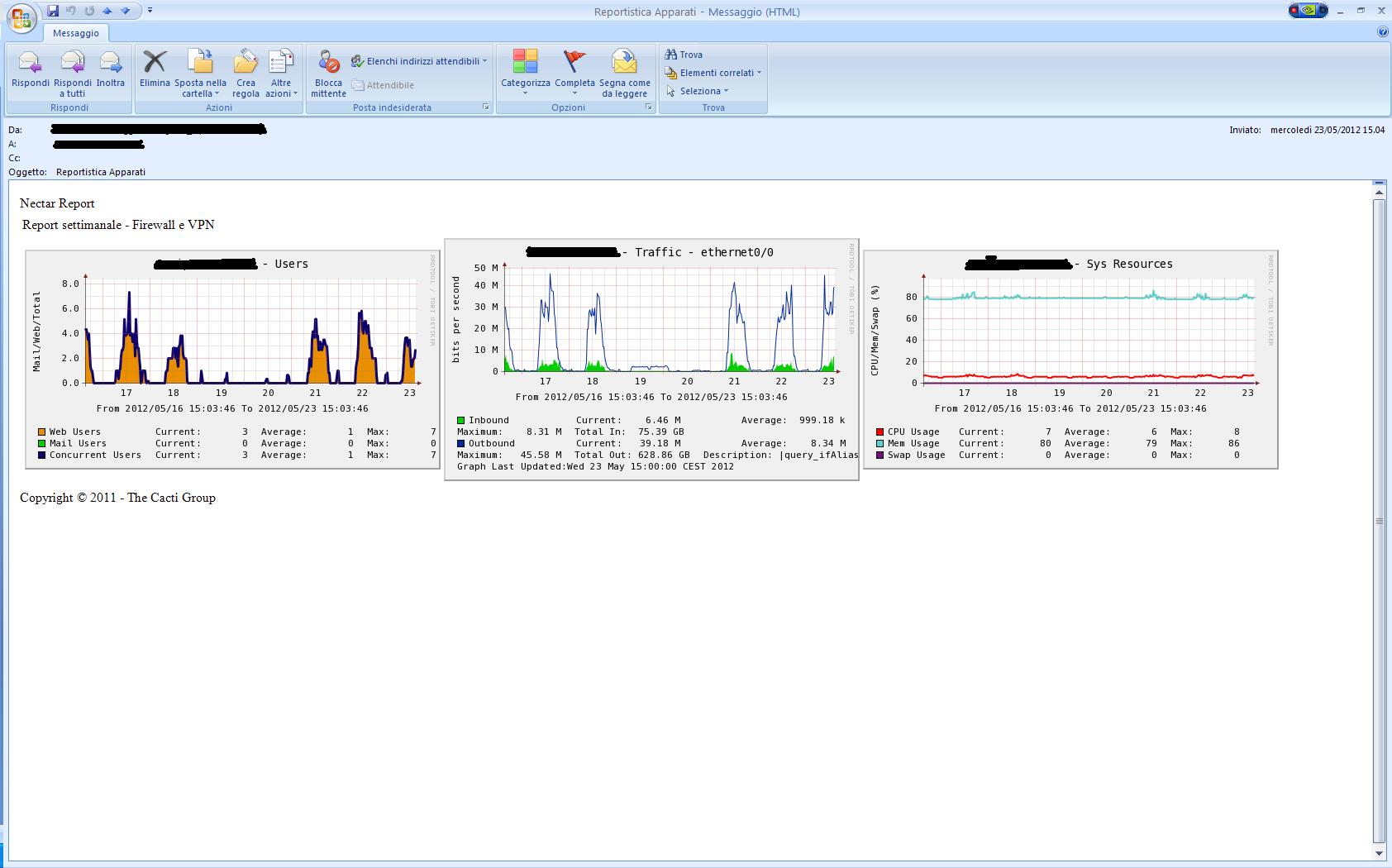Open the Posta indesiderata dialog launcher
The width and height of the screenshot is (1392, 868).
click(x=485, y=107)
